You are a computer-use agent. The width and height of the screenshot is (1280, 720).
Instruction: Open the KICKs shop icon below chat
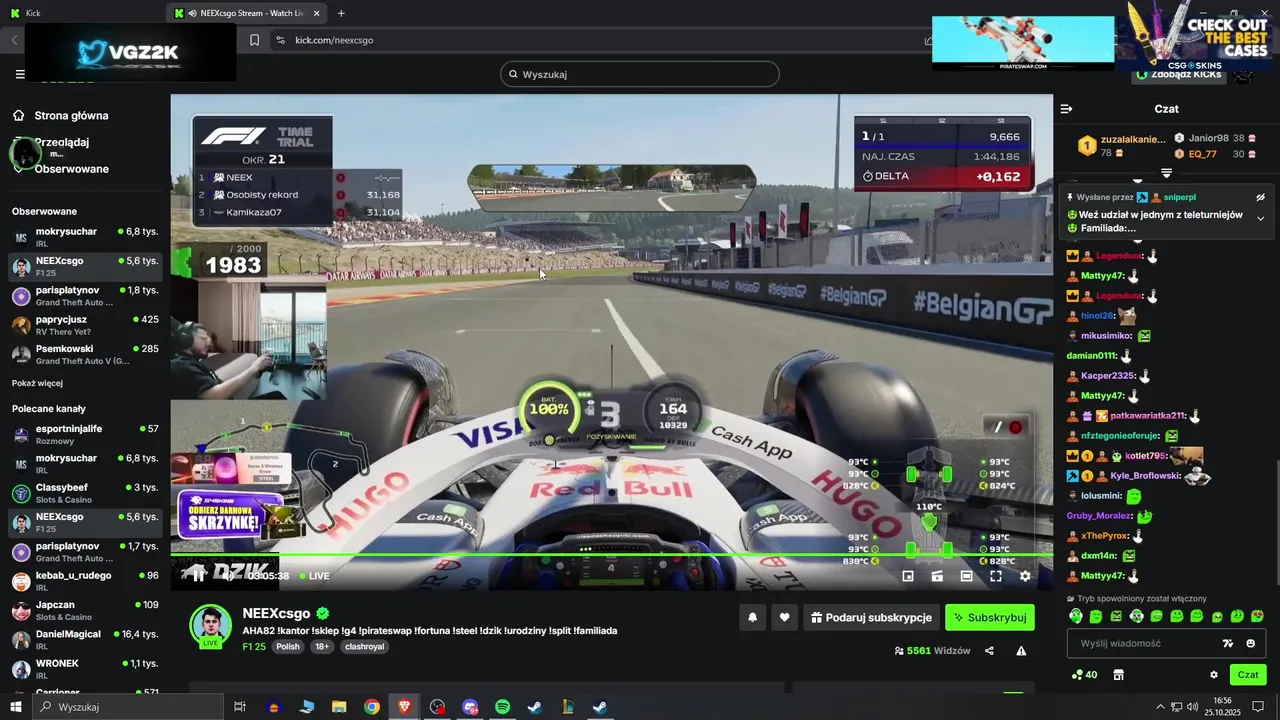[1118, 675]
